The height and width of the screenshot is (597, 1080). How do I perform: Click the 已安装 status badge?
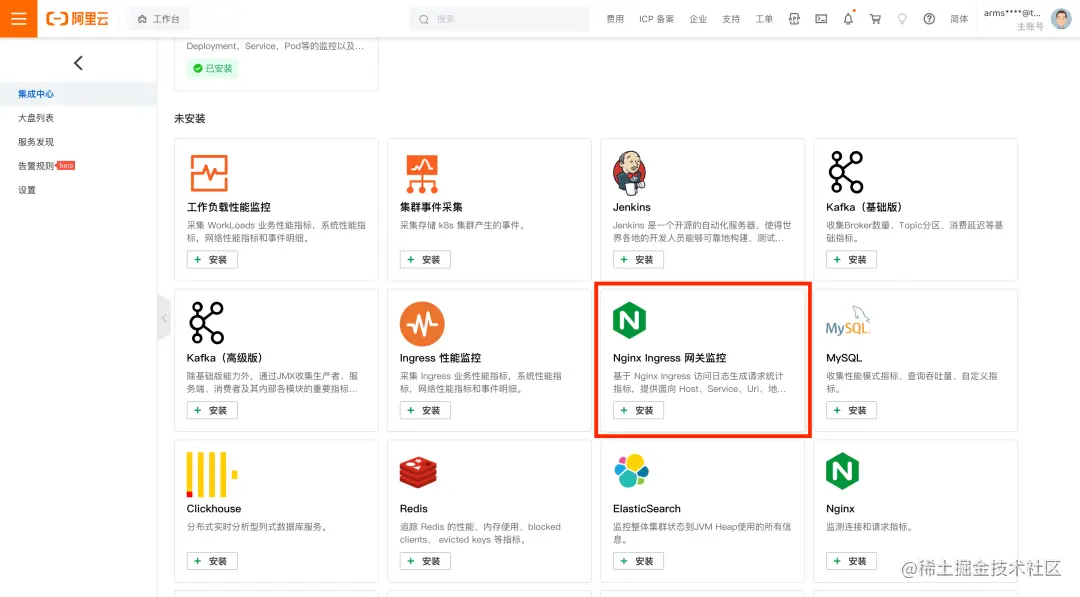[213, 68]
